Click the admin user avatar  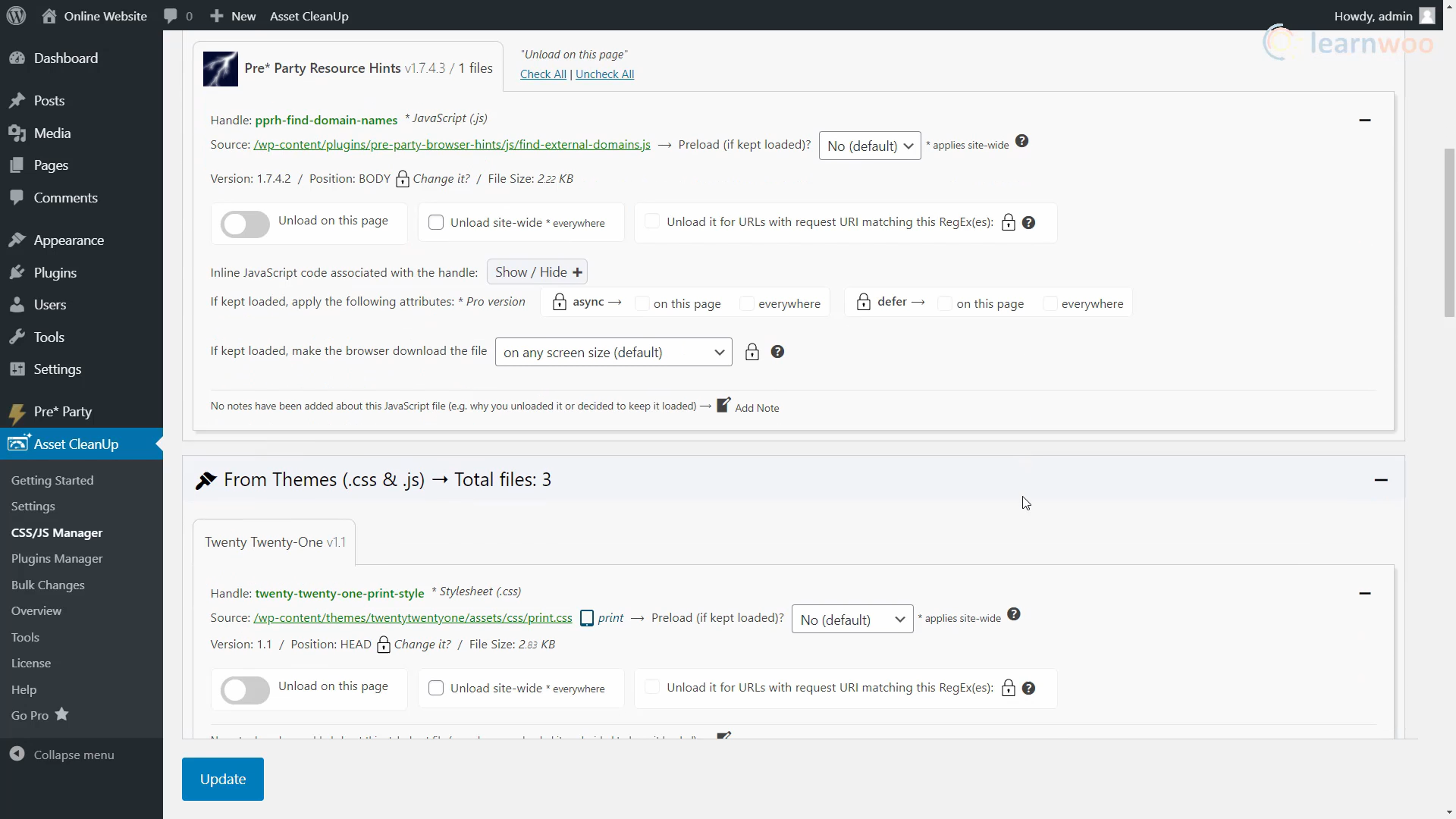pyautogui.click(x=1427, y=16)
